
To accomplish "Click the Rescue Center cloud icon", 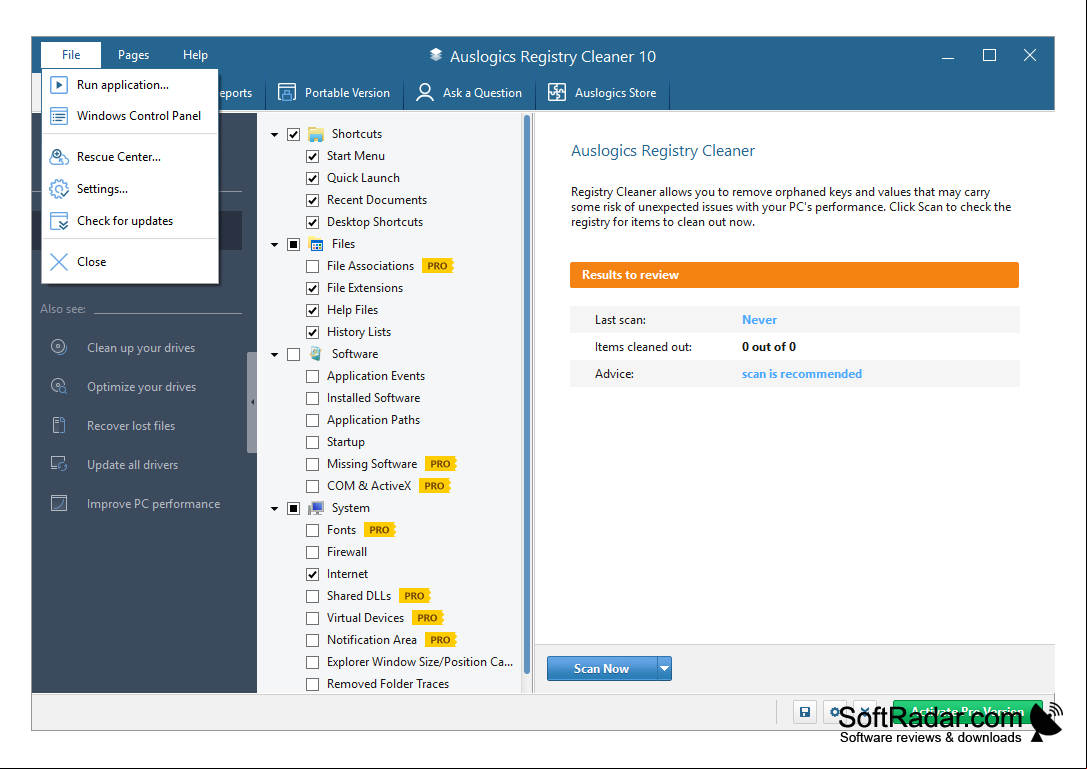I will pos(59,157).
